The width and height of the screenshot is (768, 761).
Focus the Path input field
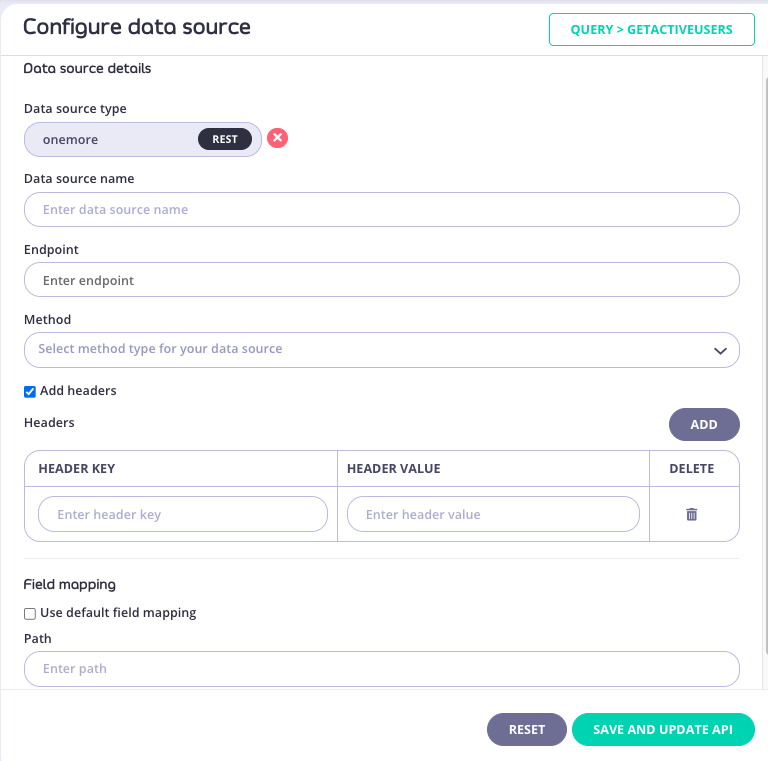[x=381, y=669]
